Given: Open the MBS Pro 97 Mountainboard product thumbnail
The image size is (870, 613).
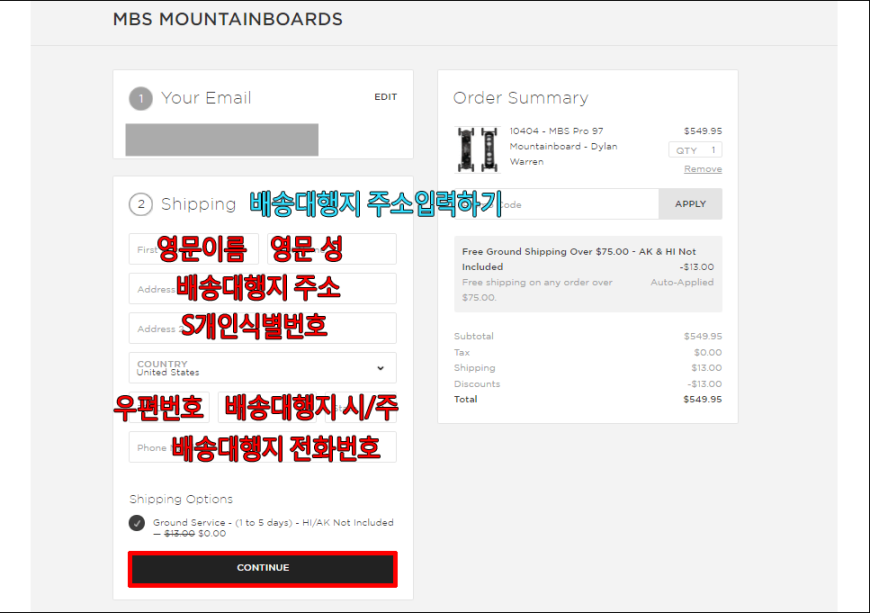Looking at the screenshot, I should (477, 149).
